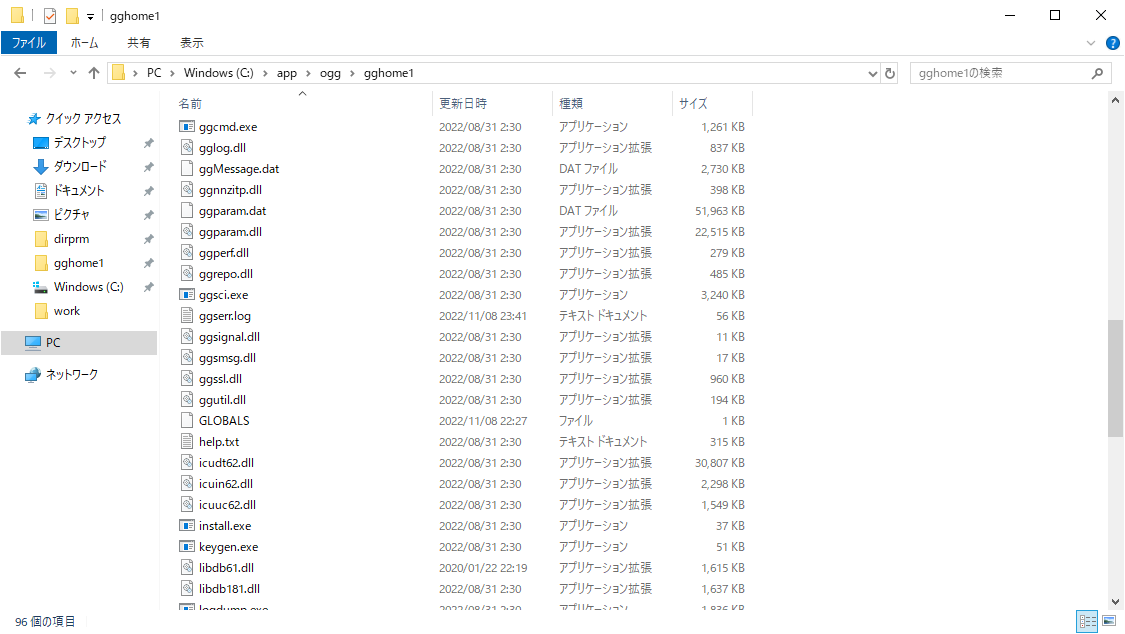
Task: Unpin gghome1 from Quick access
Action: click(x=149, y=263)
